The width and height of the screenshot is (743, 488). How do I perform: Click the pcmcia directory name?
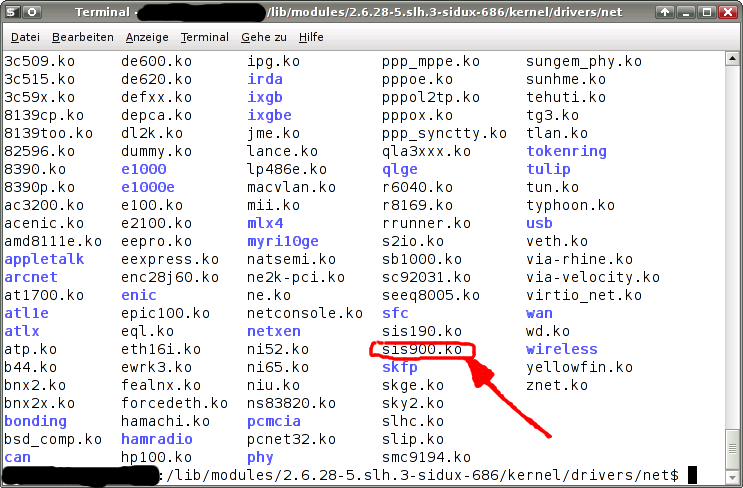[274, 421]
